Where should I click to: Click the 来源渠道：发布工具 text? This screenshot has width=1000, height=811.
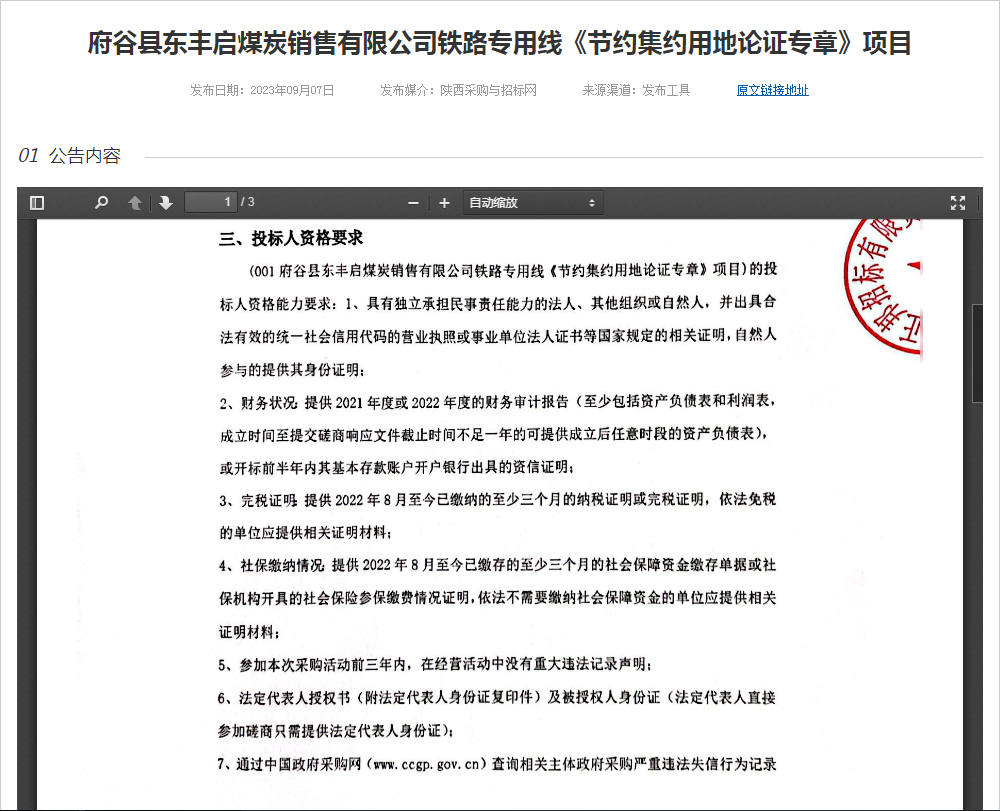636,91
